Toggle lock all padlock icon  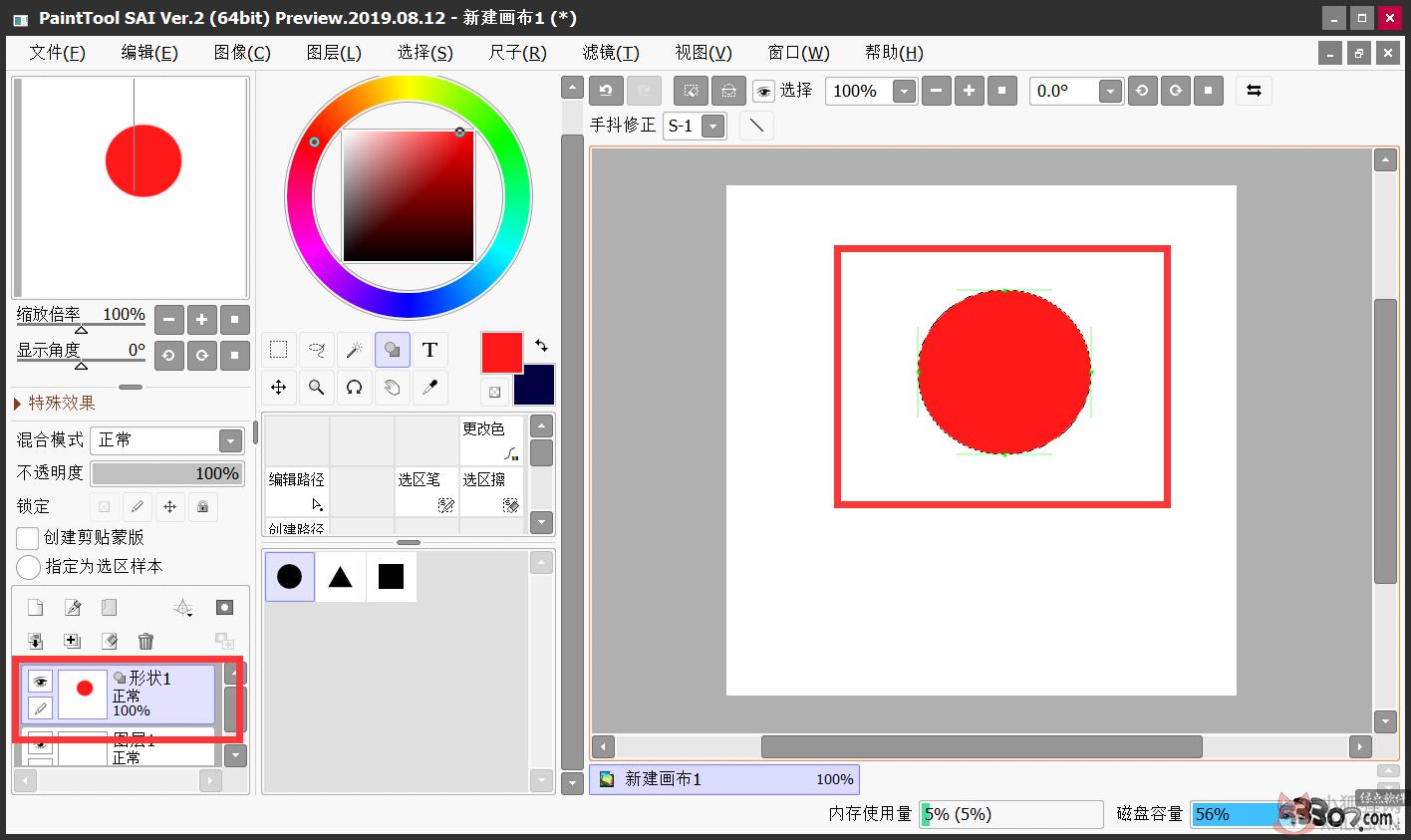click(203, 506)
